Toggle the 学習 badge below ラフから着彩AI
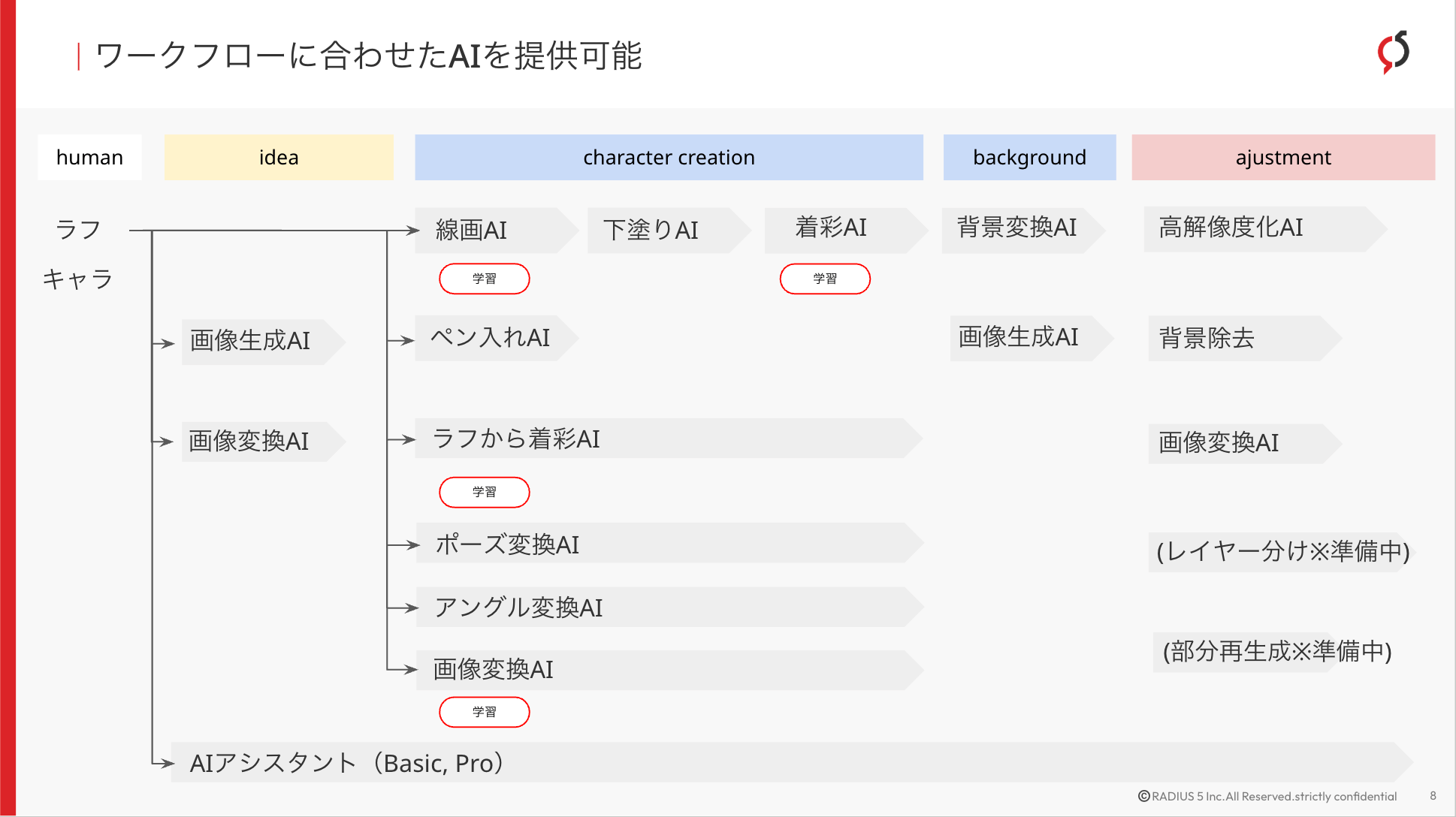The width and height of the screenshot is (1456, 817). pos(484,492)
